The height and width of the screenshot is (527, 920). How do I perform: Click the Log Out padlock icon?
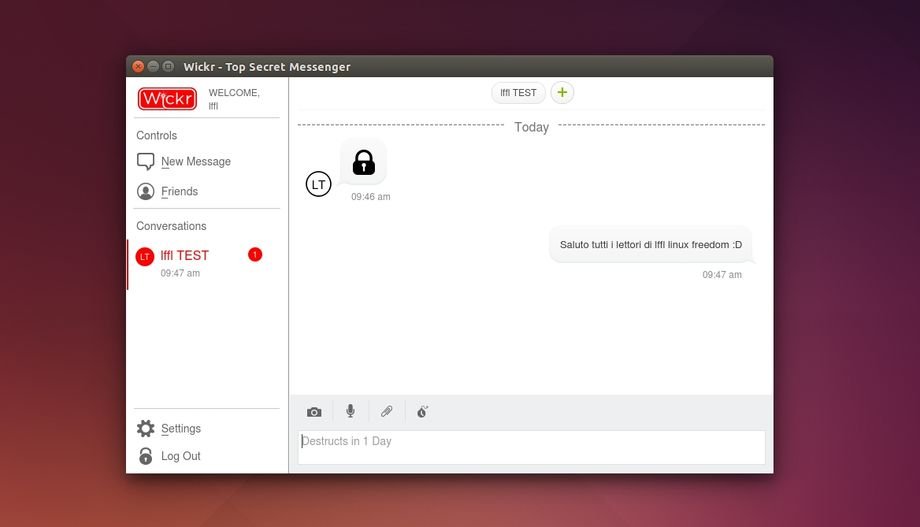click(146, 456)
